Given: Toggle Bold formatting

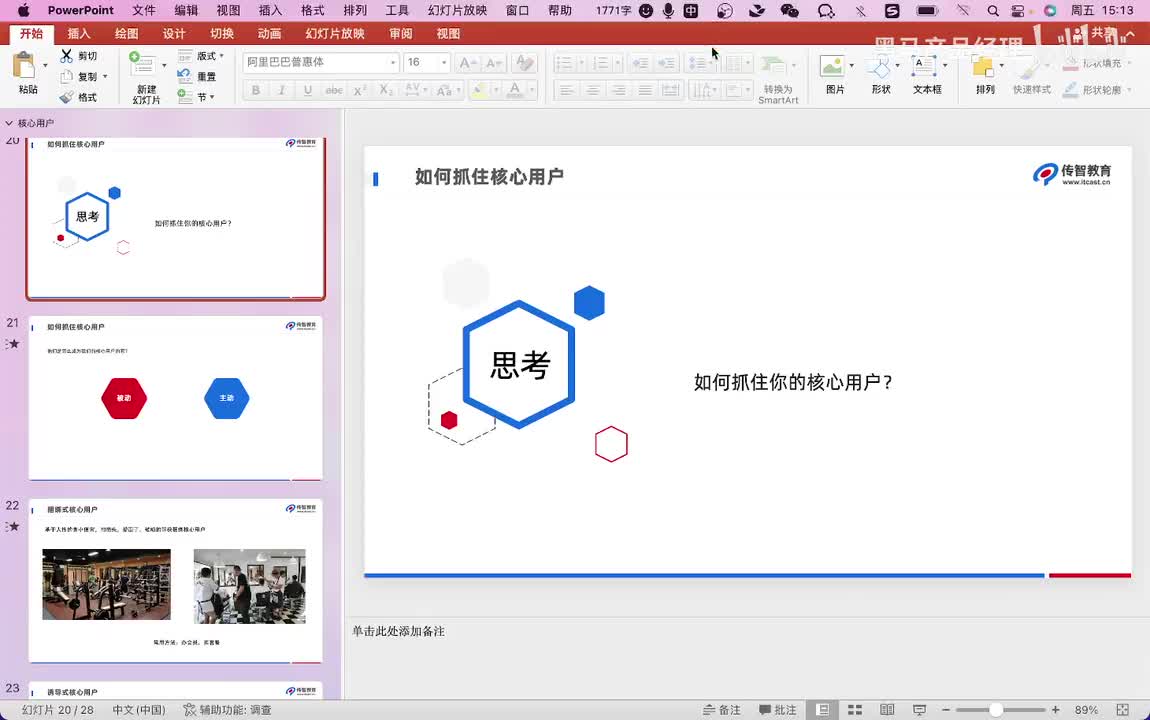Looking at the screenshot, I should pyautogui.click(x=255, y=90).
